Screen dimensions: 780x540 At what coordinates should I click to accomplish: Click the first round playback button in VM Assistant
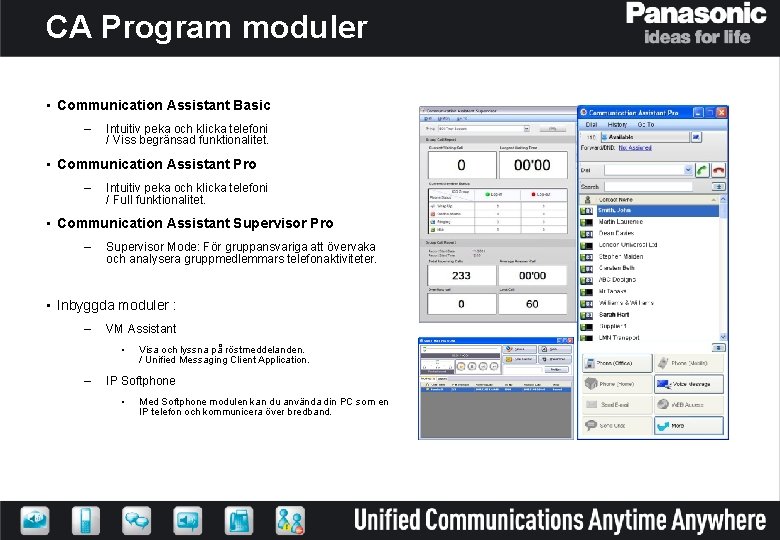(x=461, y=366)
